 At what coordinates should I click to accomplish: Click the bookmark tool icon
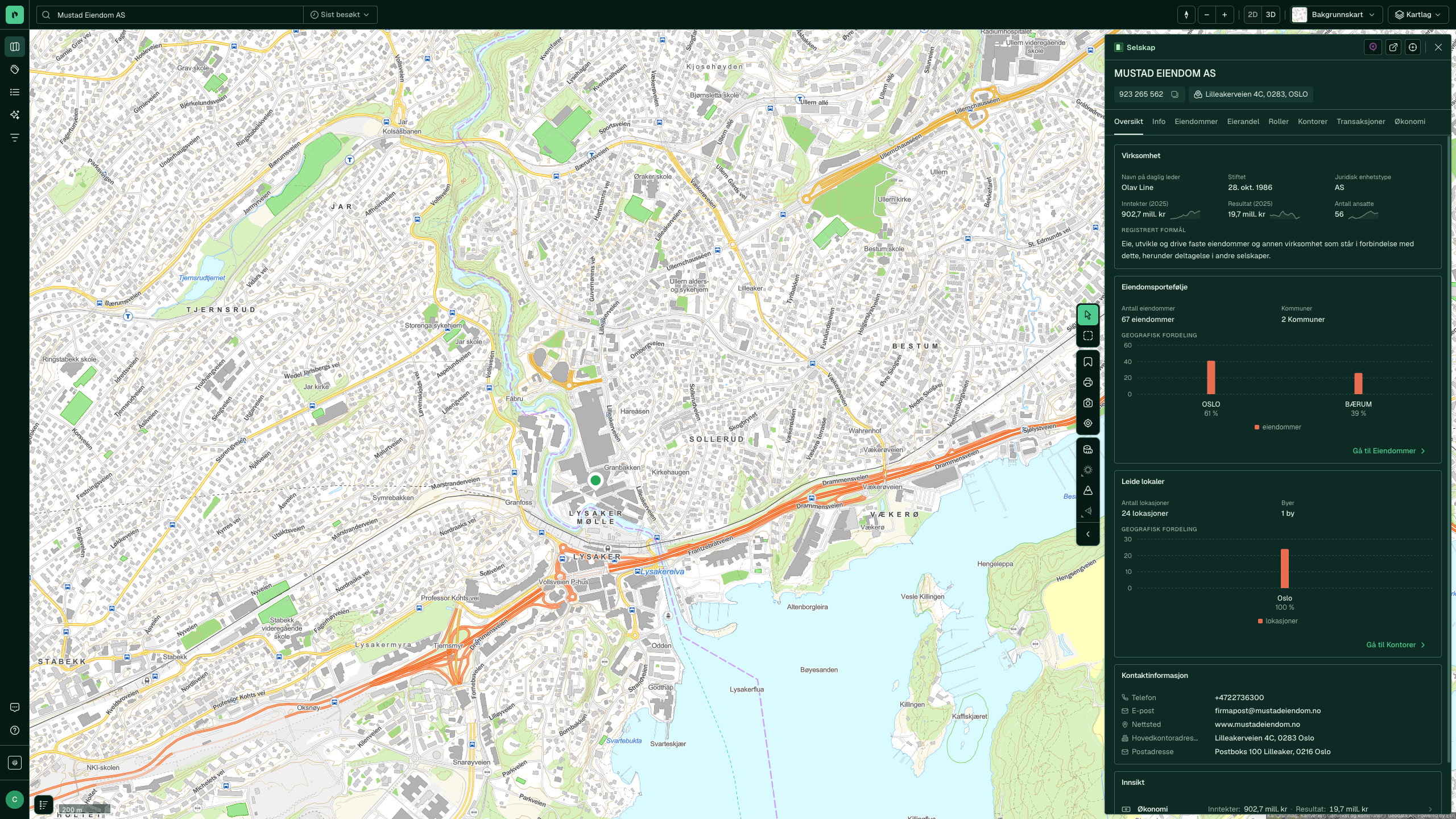pyautogui.click(x=1088, y=362)
